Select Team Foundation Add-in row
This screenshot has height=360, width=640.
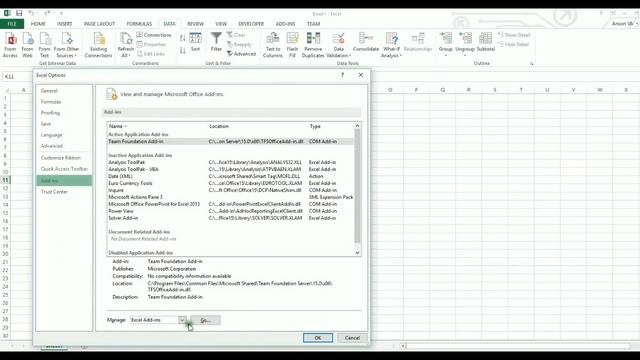pos(231,141)
